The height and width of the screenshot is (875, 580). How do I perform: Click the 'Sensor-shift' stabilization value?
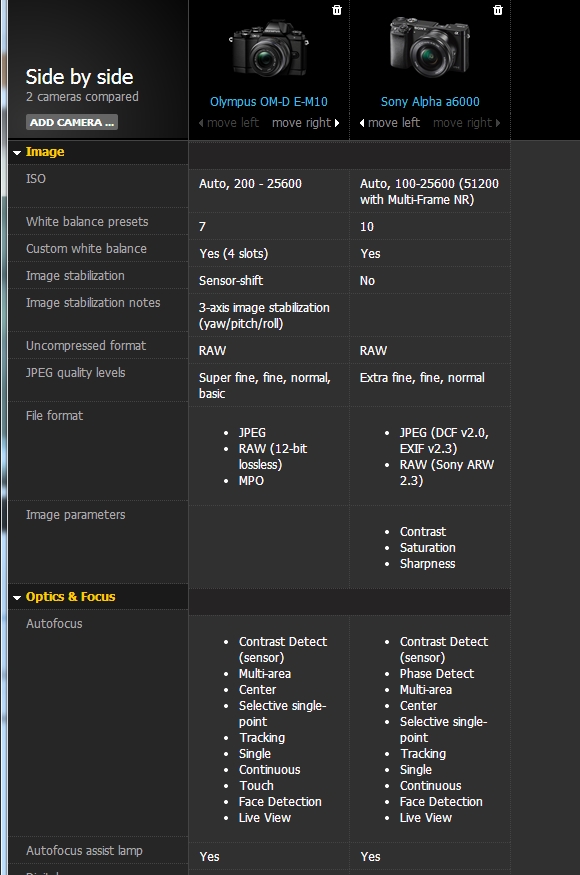tap(231, 281)
